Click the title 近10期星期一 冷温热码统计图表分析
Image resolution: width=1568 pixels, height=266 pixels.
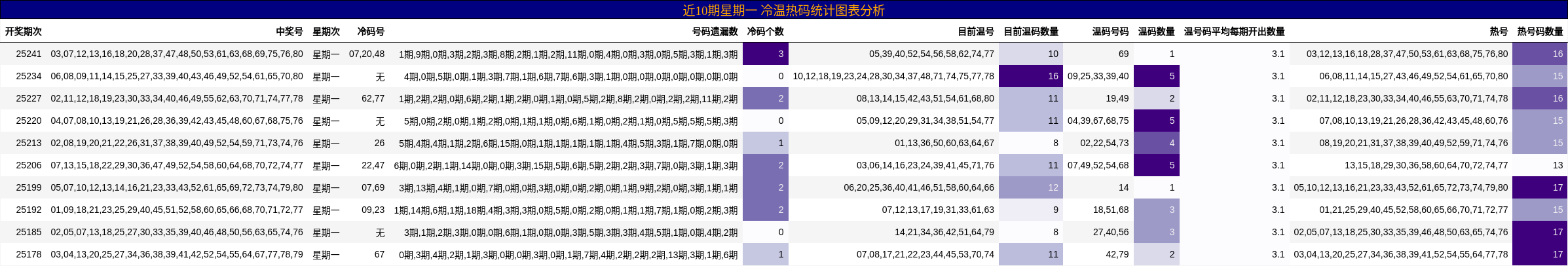pyautogui.click(x=783, y=10)
